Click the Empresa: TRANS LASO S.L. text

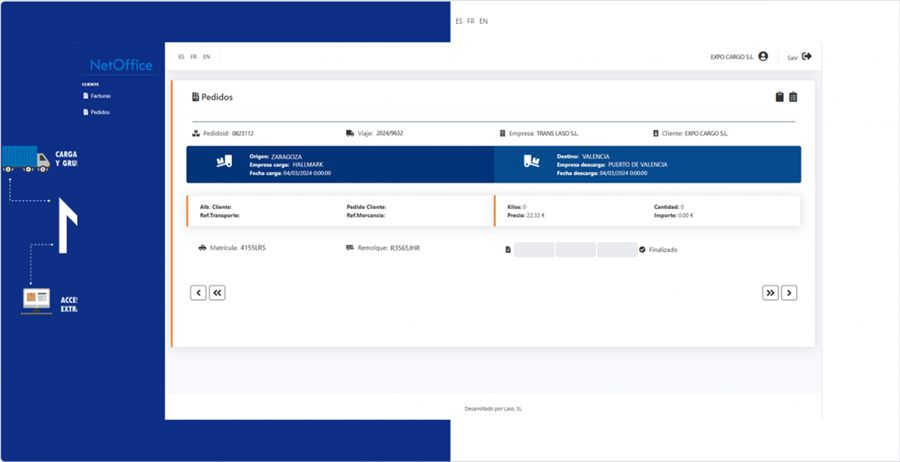544,133
